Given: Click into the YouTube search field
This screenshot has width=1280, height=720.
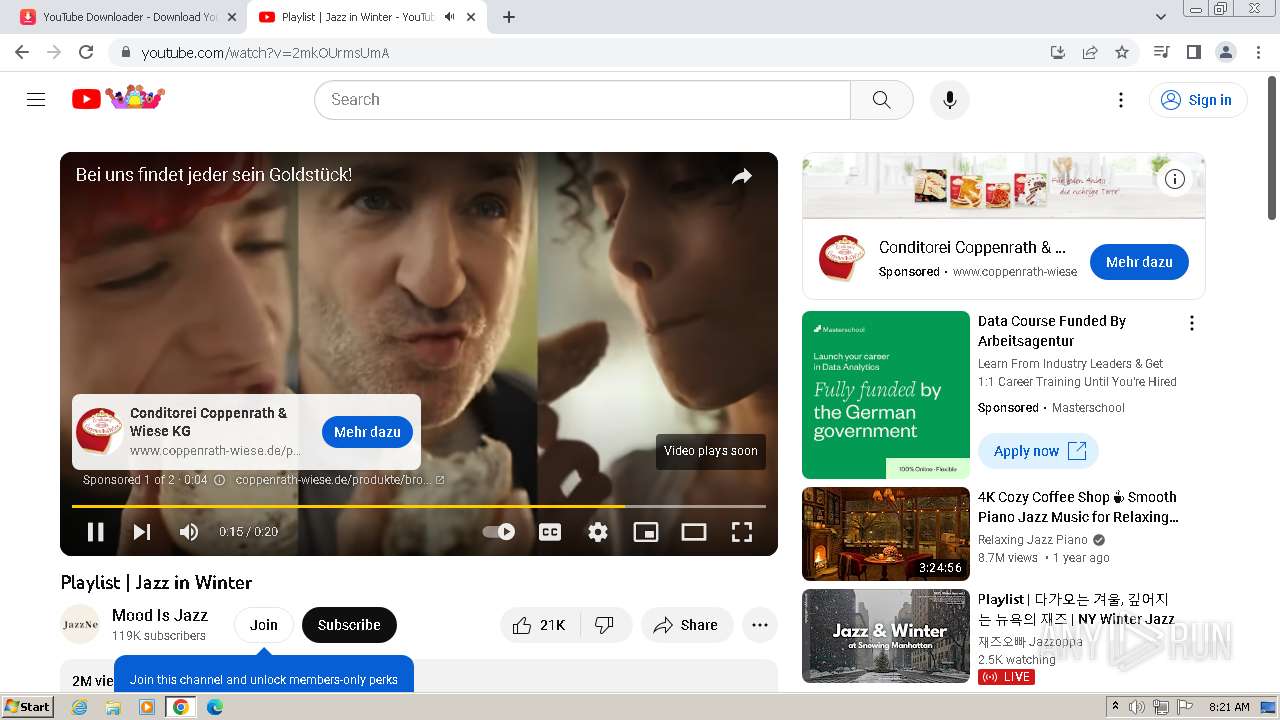Looking at the screenshot, I should (x=582, y=100).
